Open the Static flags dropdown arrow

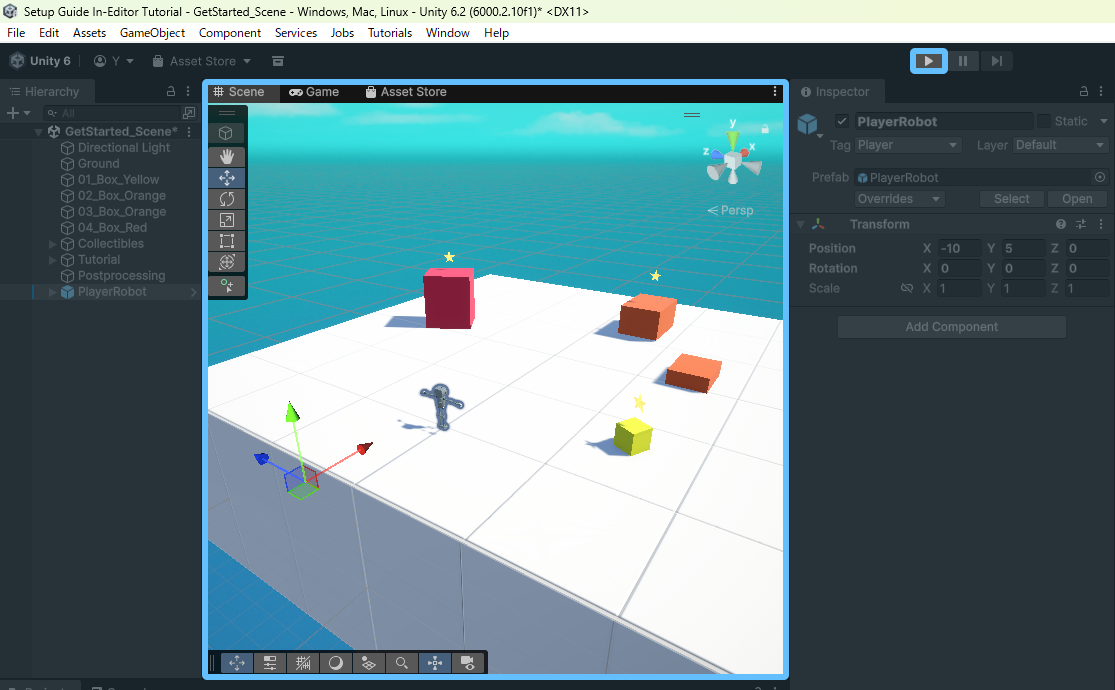pos(1104,122)
